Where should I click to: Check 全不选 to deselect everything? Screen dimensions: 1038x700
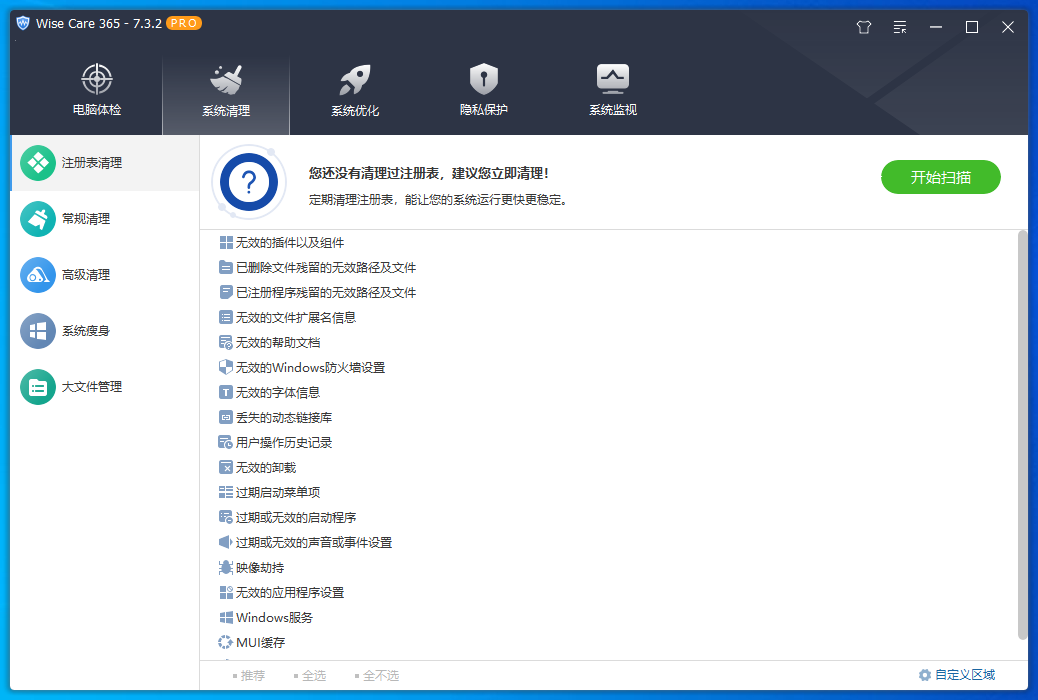point(380,675)
